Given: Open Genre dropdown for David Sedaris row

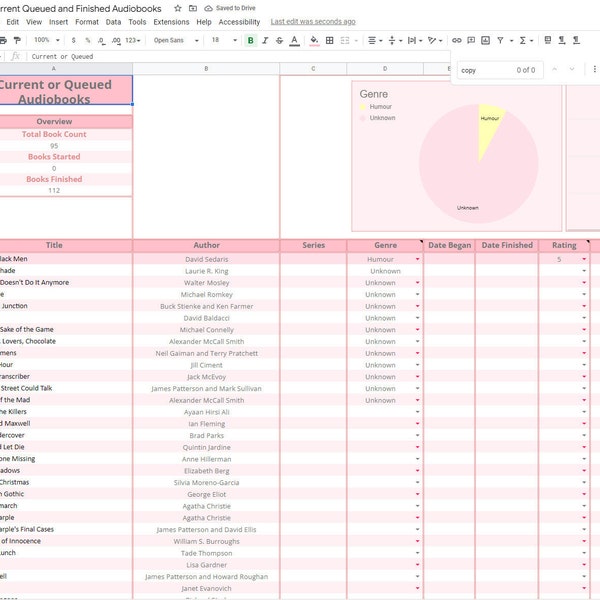Looking at the screenshot, I should pos(417,259).
